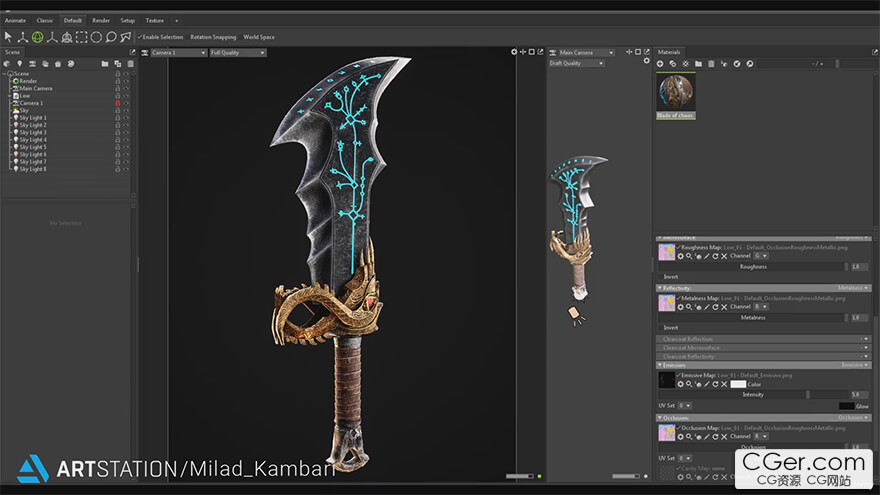Click the Roughness Map texture thumbnail

666,252
